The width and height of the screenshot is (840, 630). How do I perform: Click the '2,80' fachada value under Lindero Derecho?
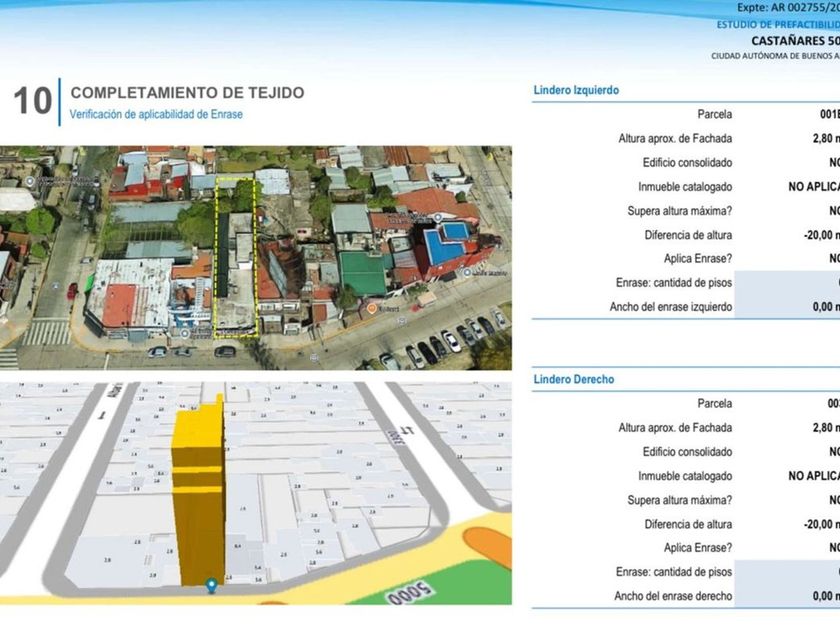click(826, 428)
